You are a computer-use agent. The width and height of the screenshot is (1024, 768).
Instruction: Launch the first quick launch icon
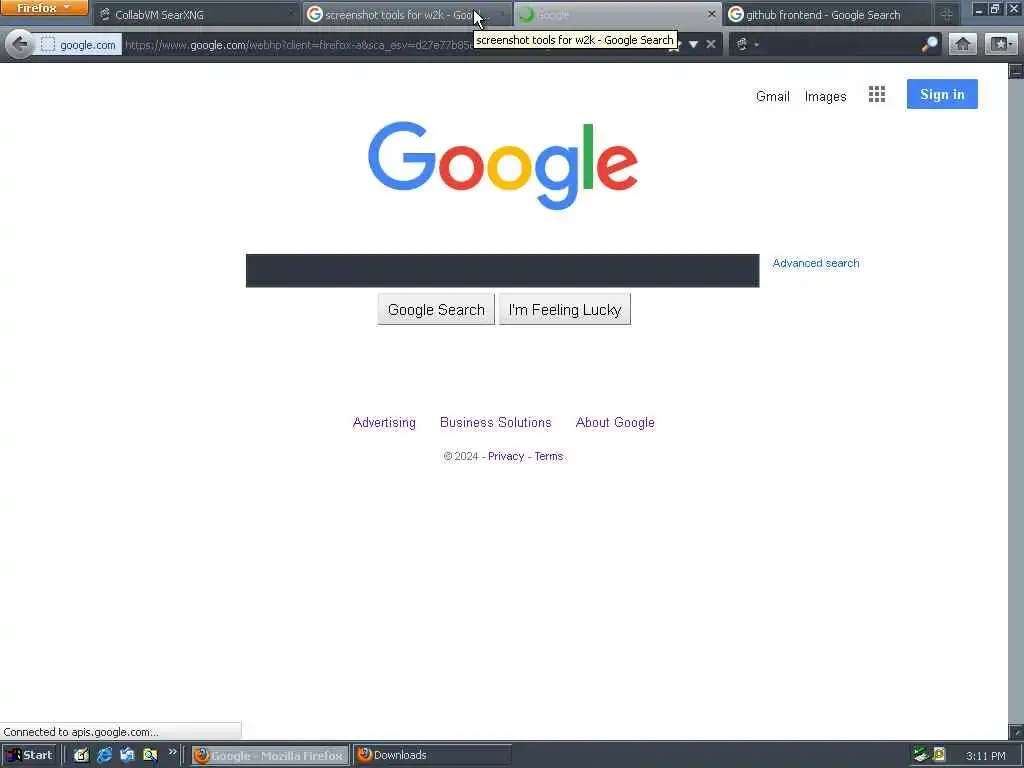(81, 755)
